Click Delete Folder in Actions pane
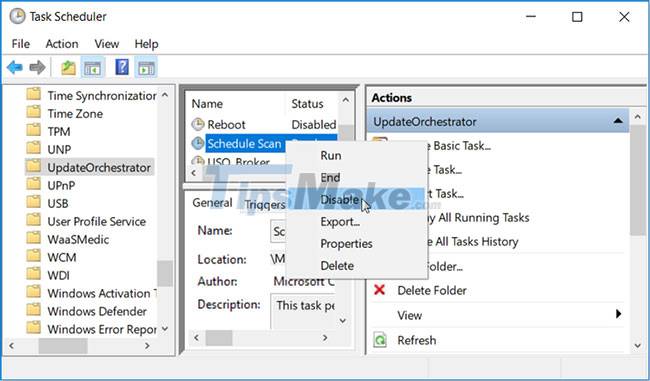This screenshot has height=381, width=650. pos(432,290)
